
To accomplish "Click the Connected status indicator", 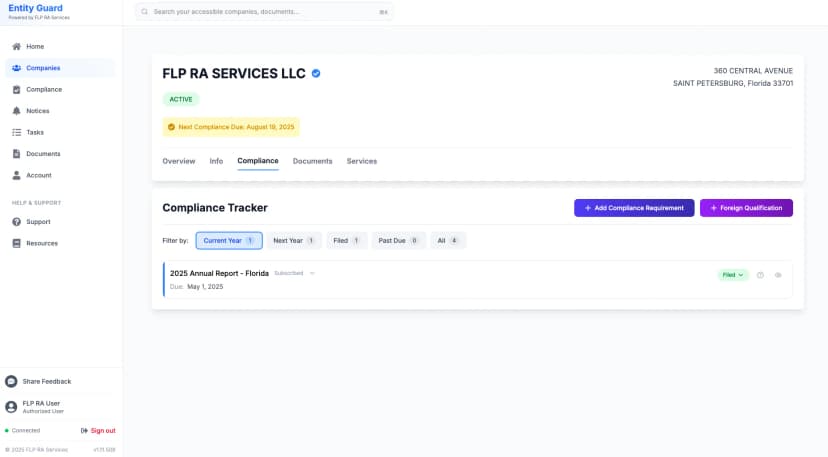I will coord(22,431).
